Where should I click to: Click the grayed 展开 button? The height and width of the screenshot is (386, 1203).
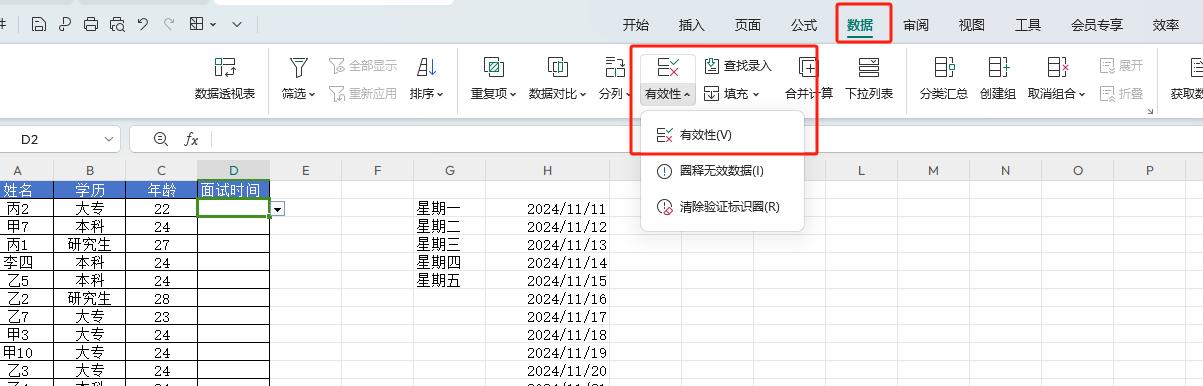pyautogui.click(x=1121, y=66)
